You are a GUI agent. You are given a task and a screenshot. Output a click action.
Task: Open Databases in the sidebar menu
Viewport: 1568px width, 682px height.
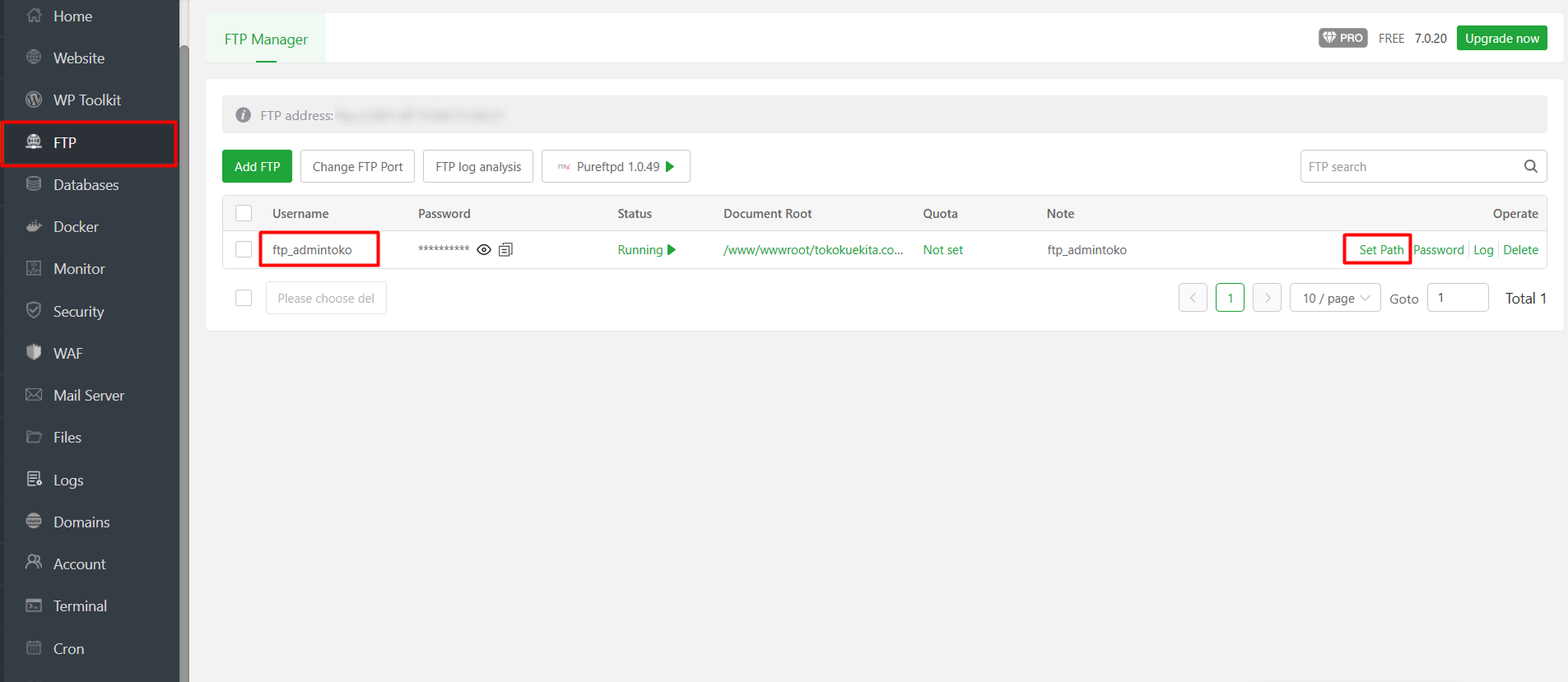[86, 184]
